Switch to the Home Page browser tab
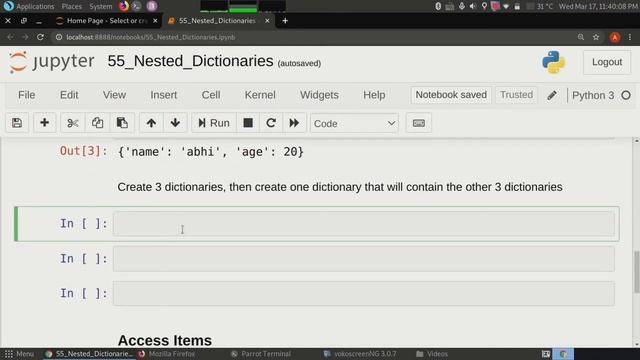640x360 pixels. (x=107, y=20)
